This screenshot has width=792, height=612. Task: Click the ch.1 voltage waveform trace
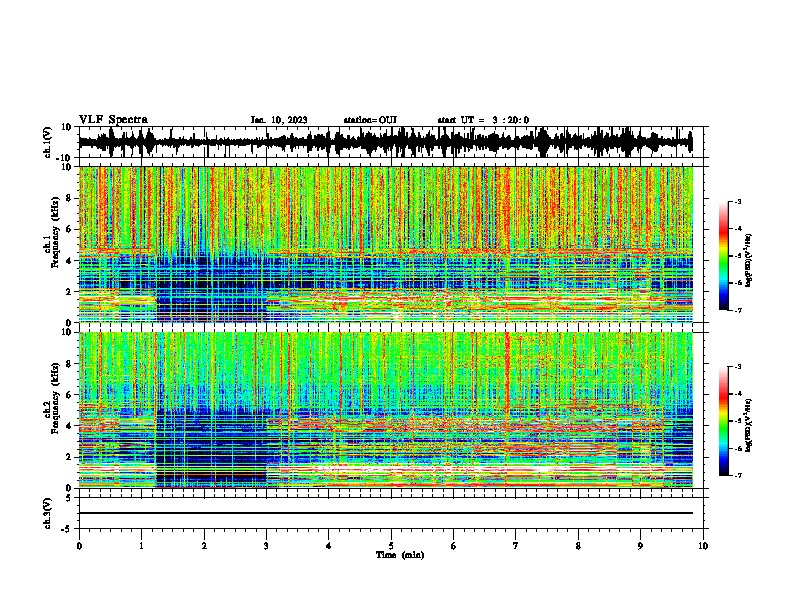click(385, 142)
